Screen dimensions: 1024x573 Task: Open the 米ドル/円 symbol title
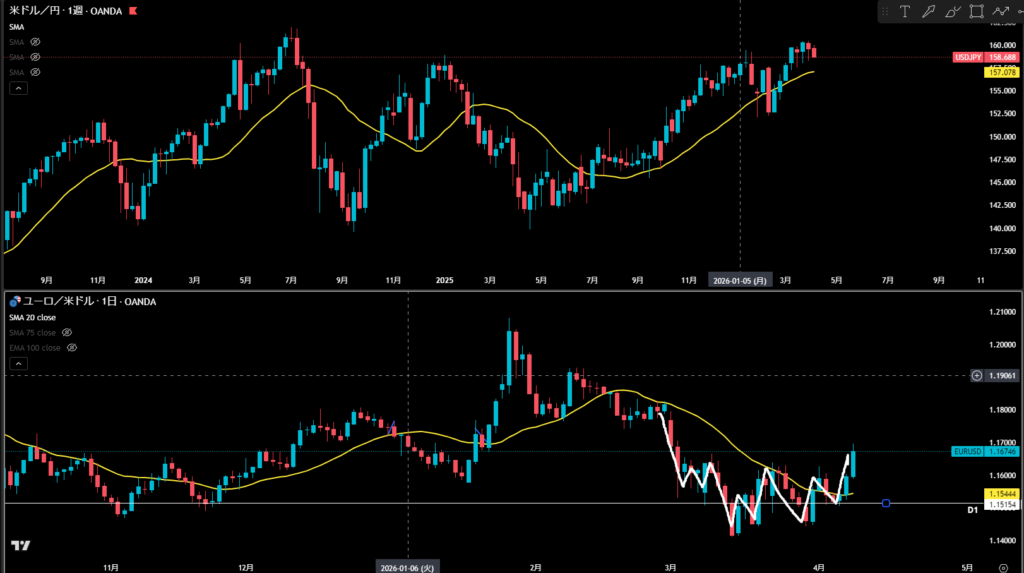(33, 11)
